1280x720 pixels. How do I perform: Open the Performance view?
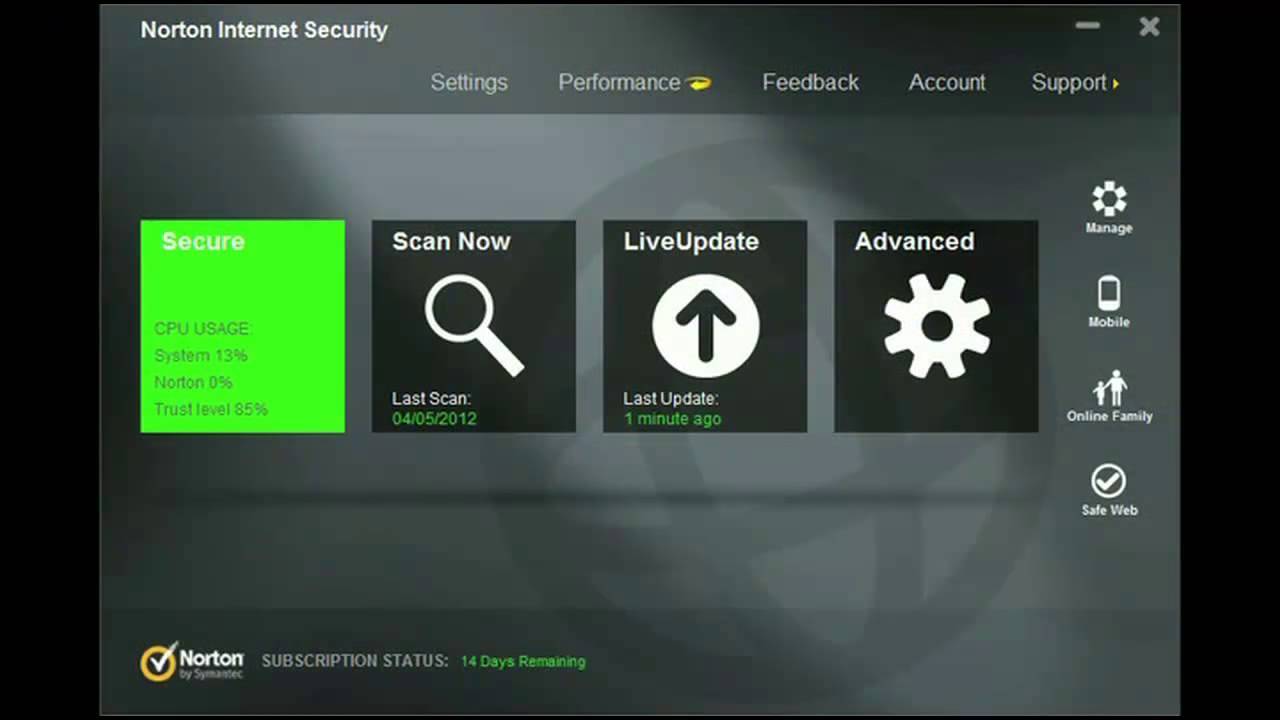(x=619, y=83)
